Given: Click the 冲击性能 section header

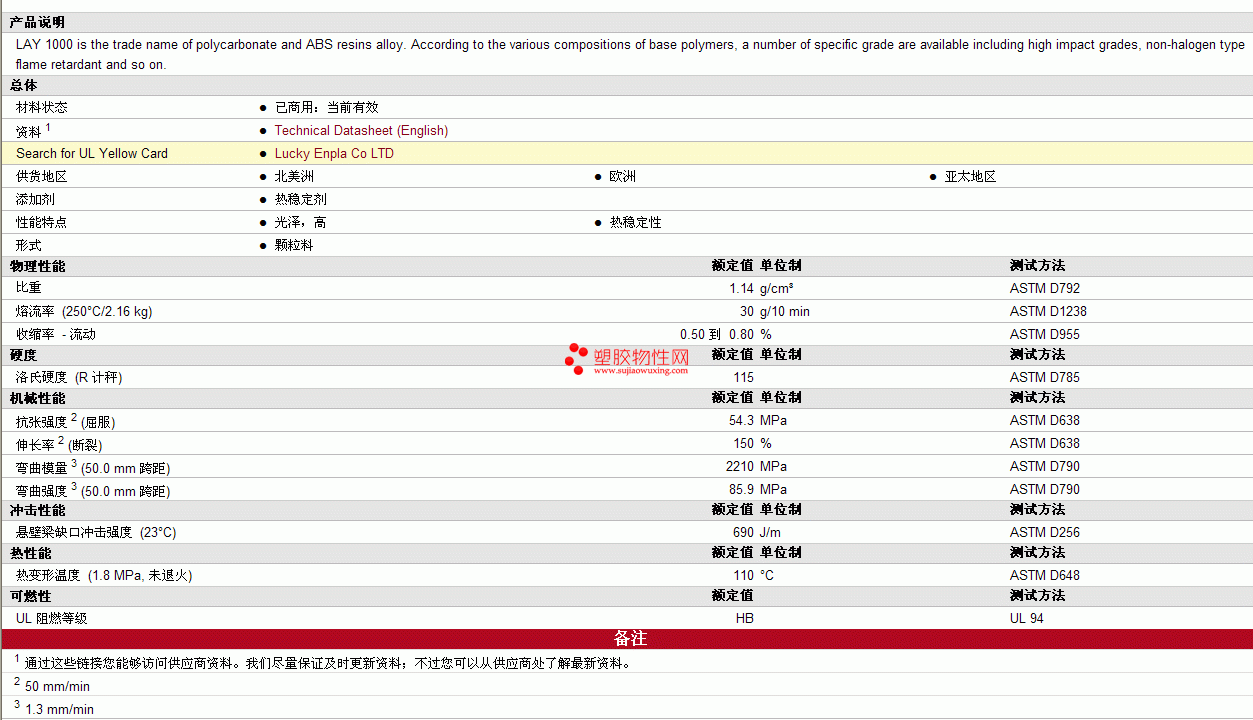Looking at the screenshot, I should click(38, 510).
